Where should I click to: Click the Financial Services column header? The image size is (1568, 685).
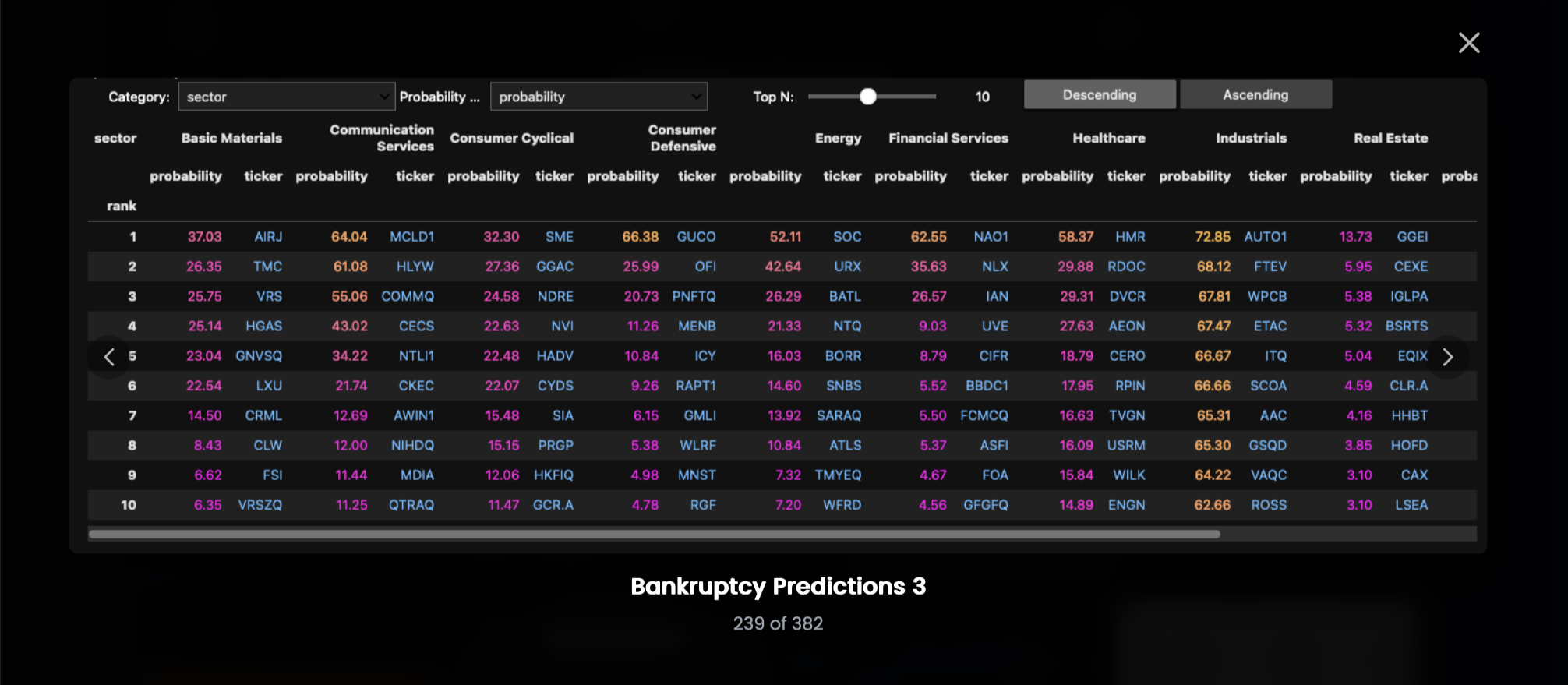tap(948, 138)
